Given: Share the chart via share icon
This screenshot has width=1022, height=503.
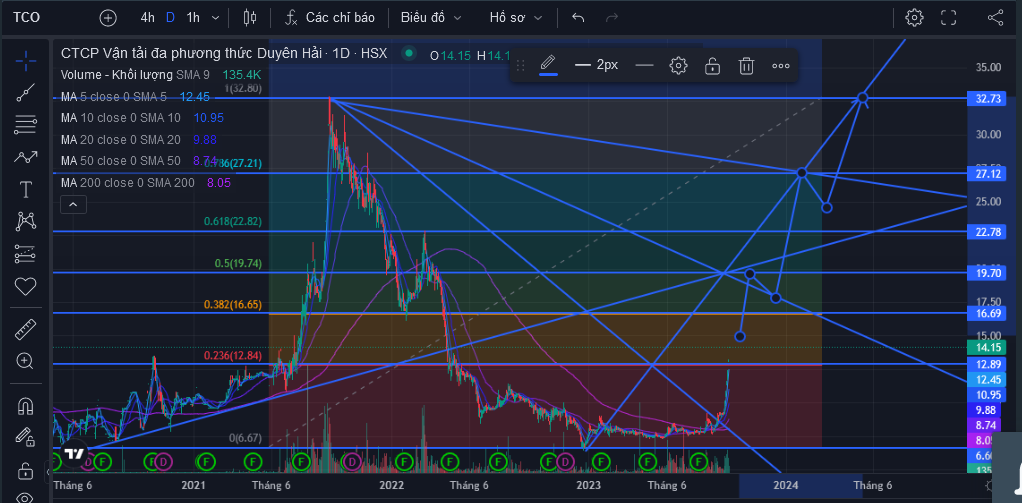Looking at the screenshot, I should 995,18.
